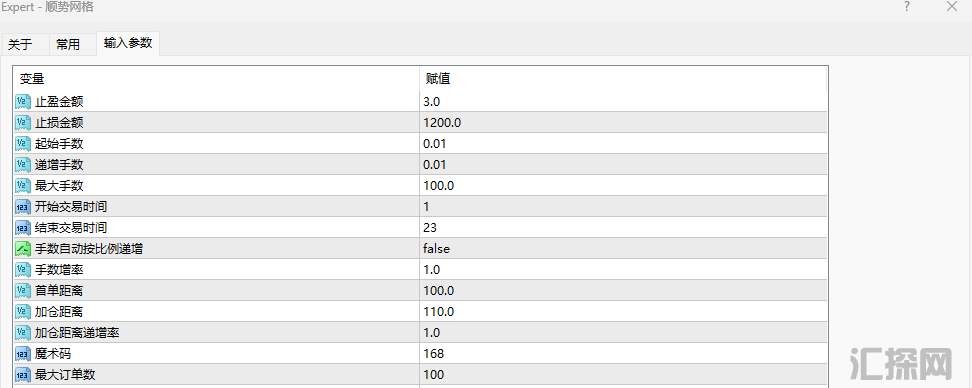Open the 常用 tab
Image resolution: width=972 pixels, height=388 pixels.
pyautogui.click(x=68, y=45)
